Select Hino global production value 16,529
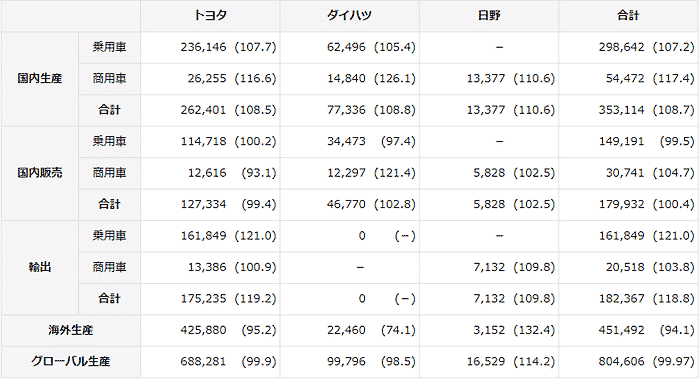700x381 pixels. [486, 361]
